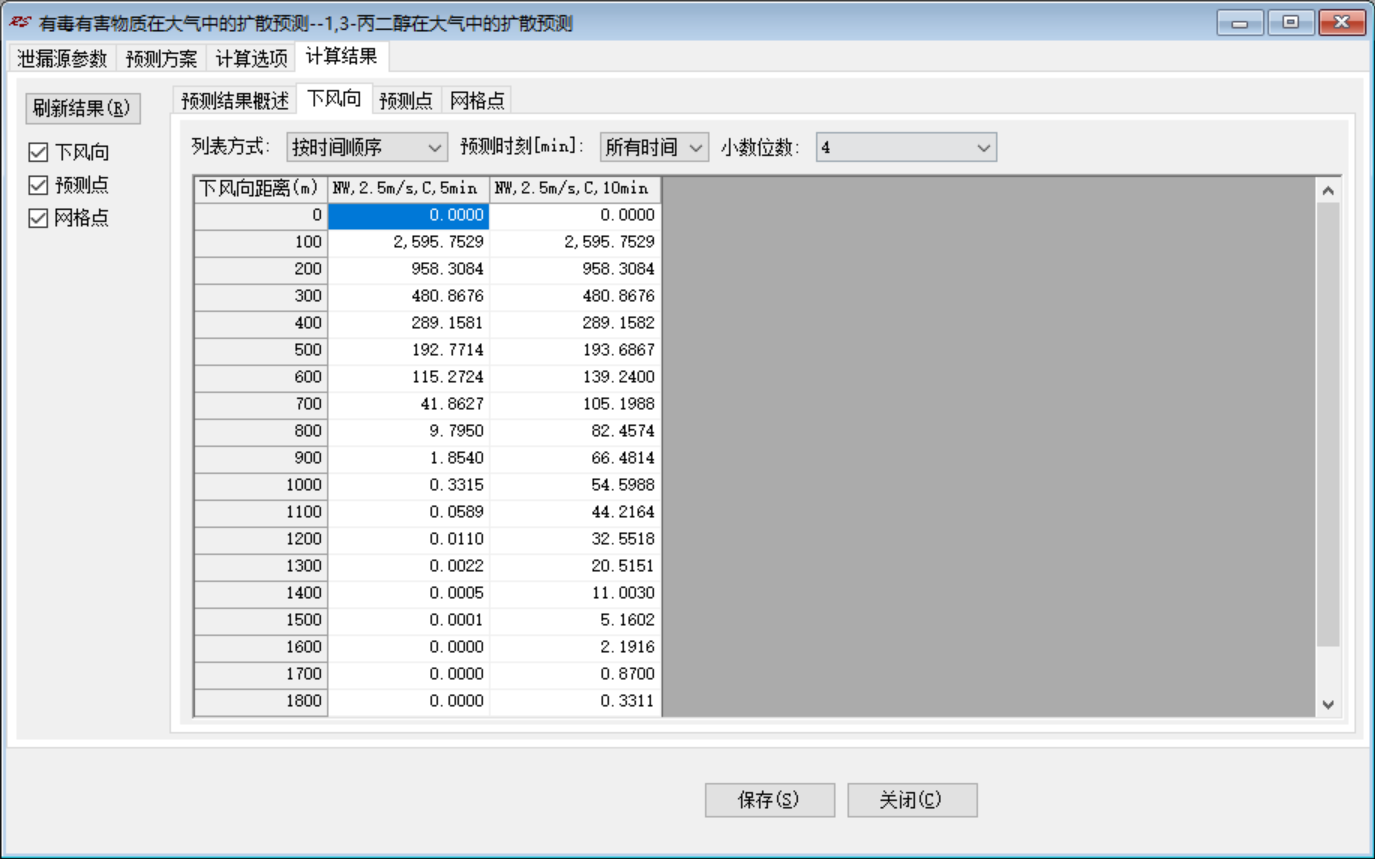Select cell 54.5988

[576, 485]
